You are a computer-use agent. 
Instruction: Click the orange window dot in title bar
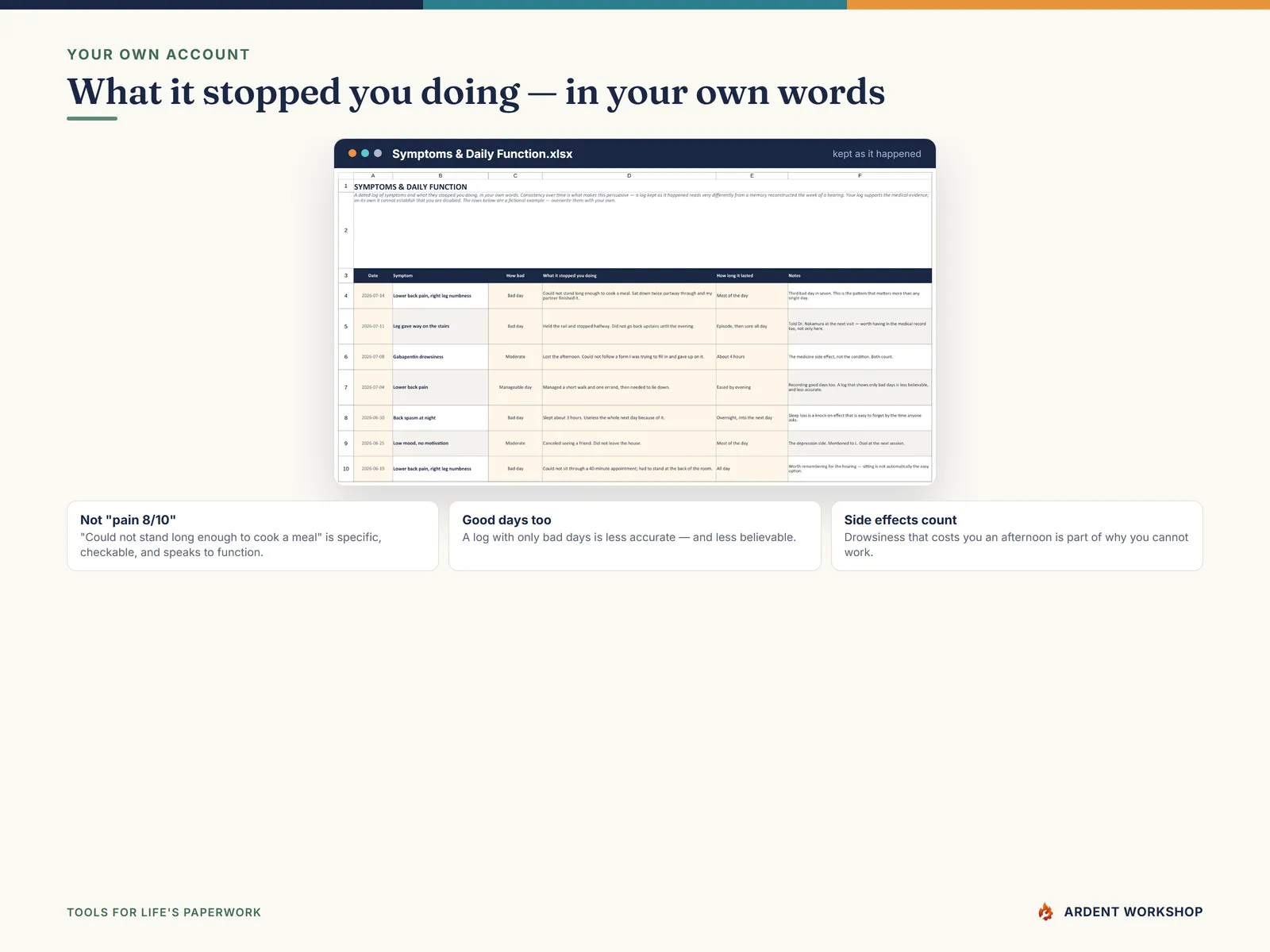pos(352,153)
